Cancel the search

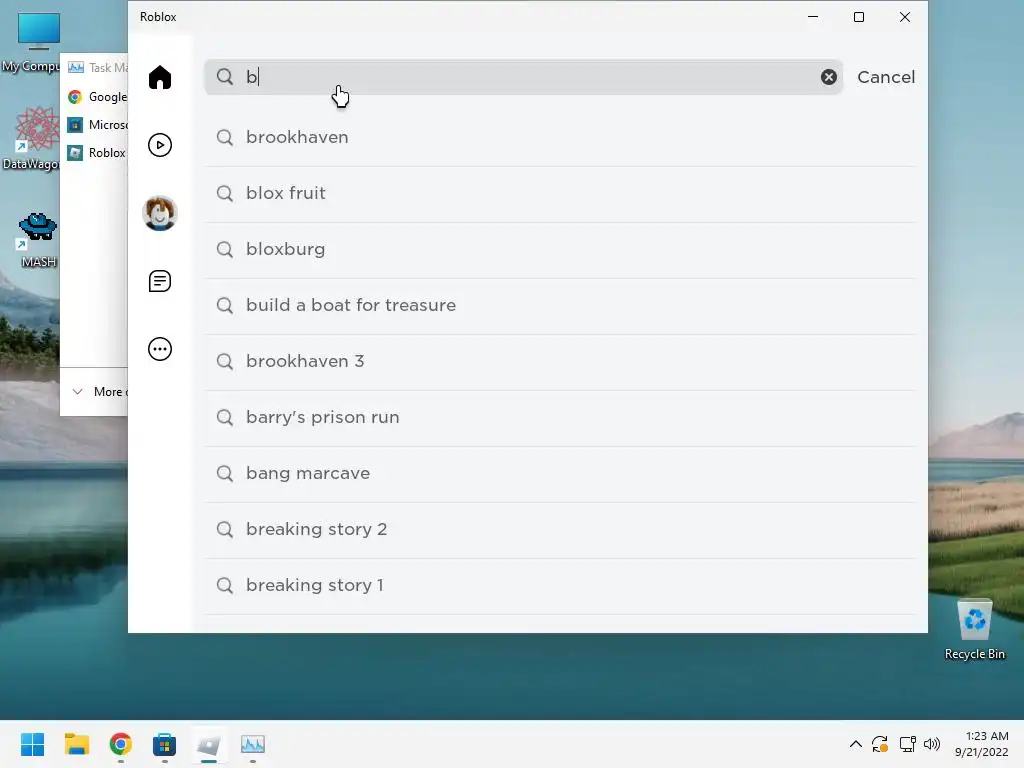pos(886,77)
